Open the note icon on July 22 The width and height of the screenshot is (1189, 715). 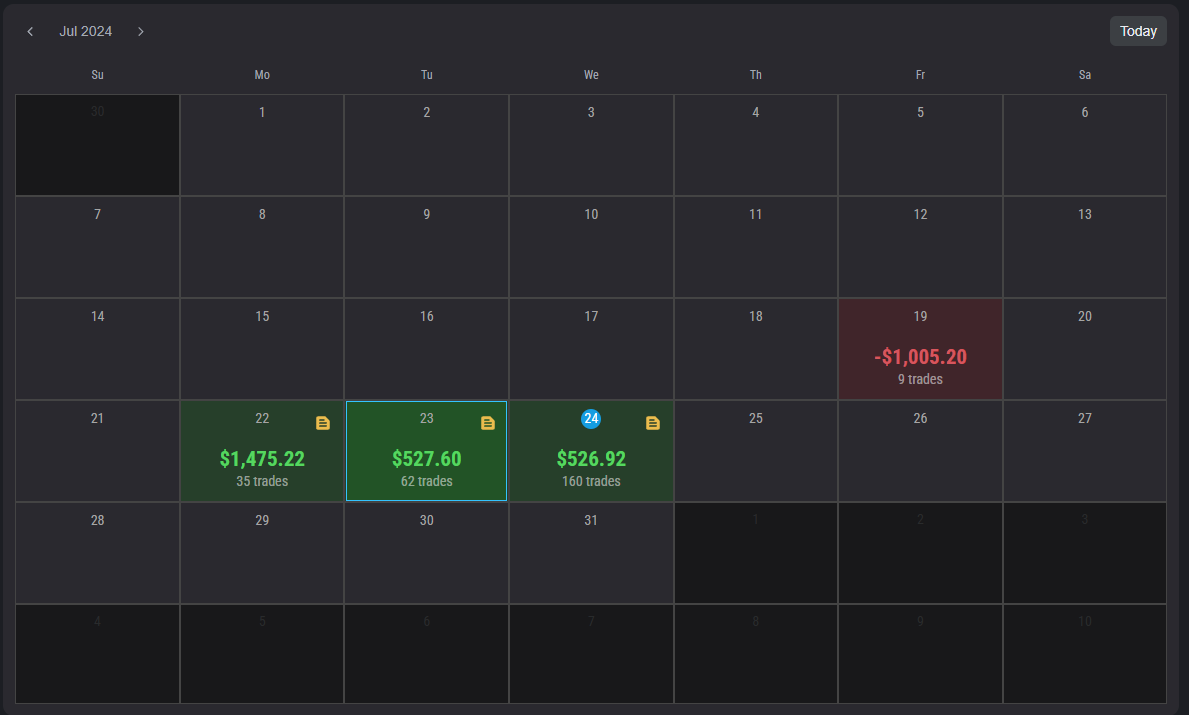[322, 422]
